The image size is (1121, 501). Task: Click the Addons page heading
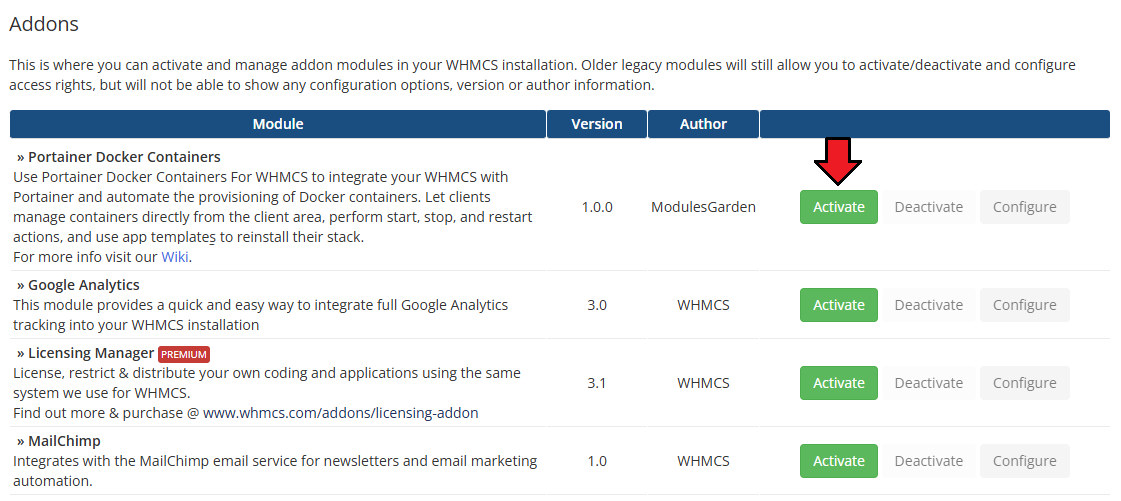click(x=44, y=24)
